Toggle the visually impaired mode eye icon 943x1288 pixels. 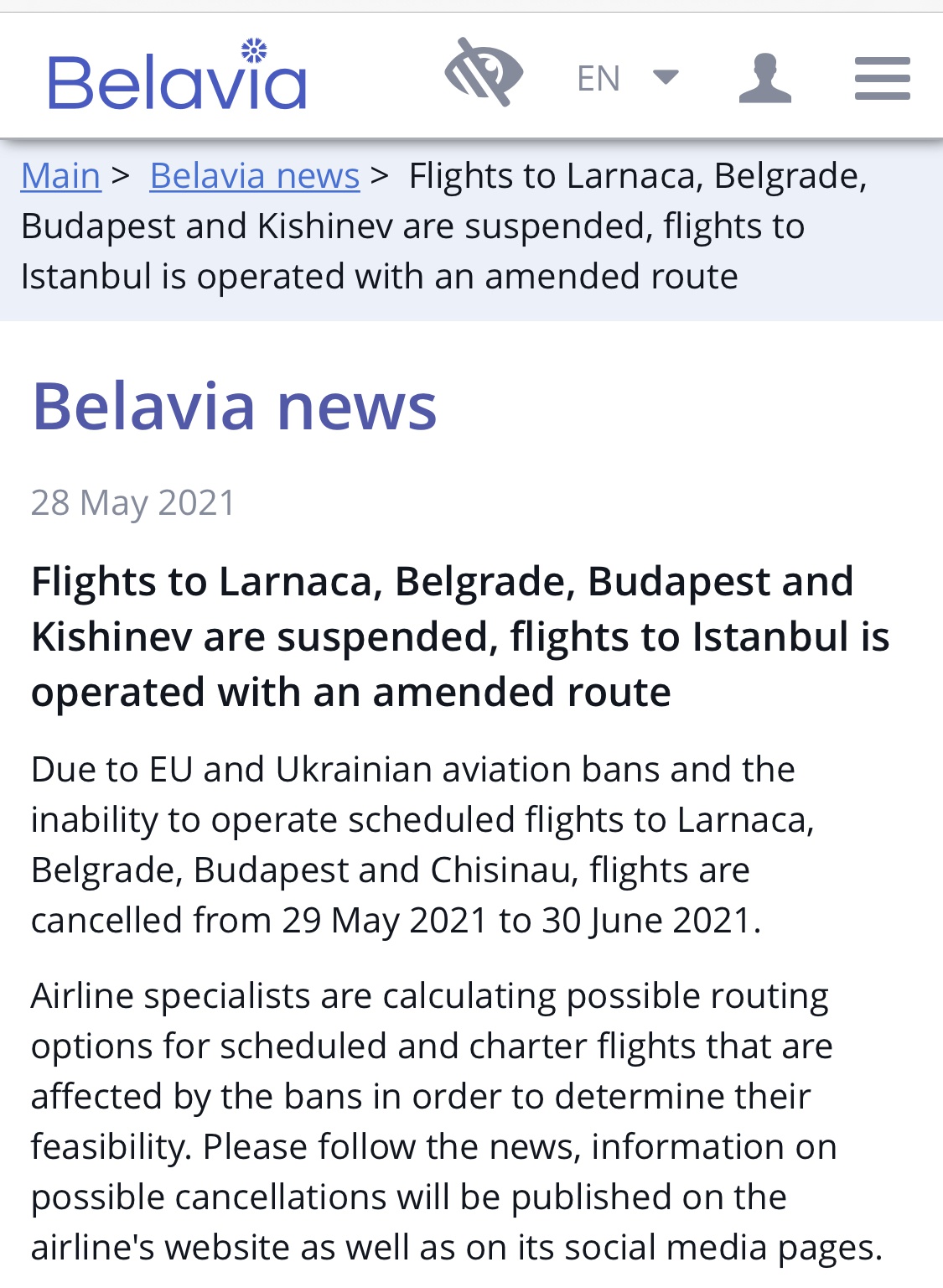[484, 72]
